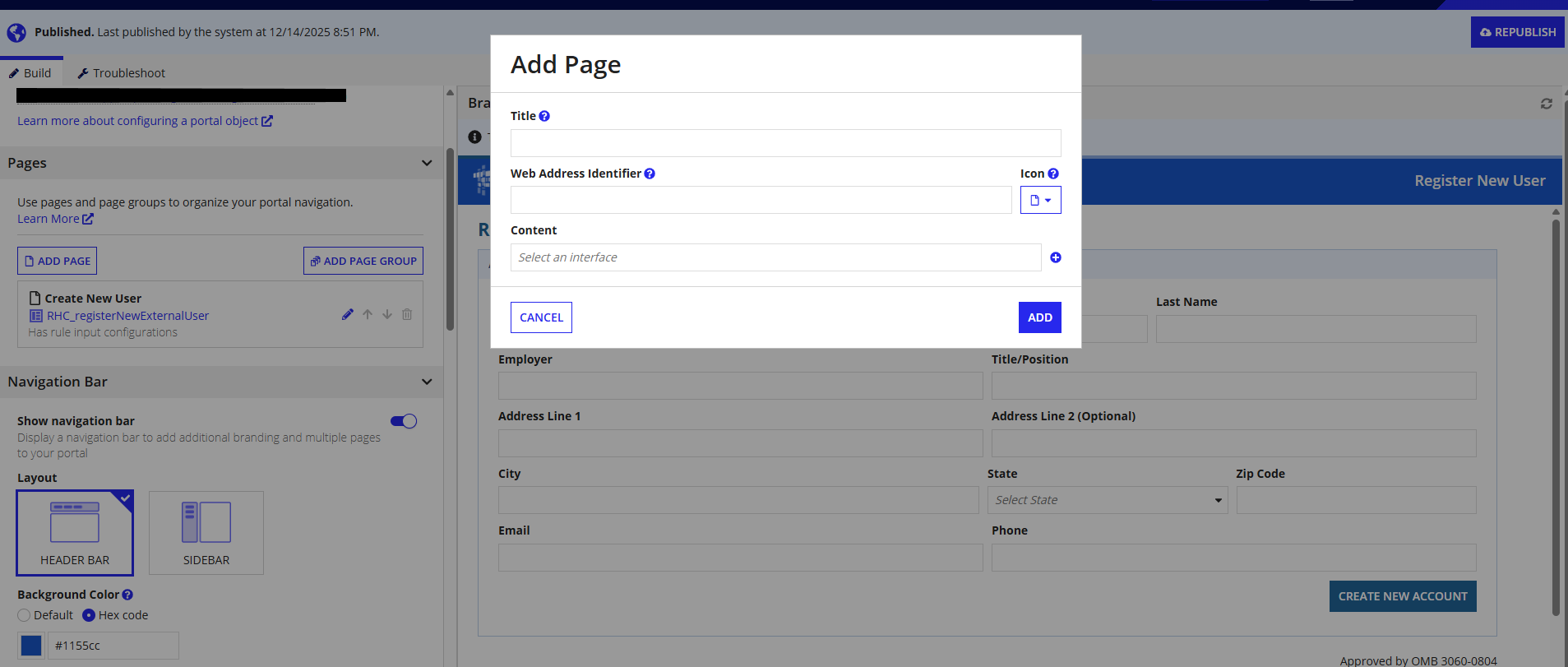
Task: Click the blue background color swatch
Action: [31, 646]
